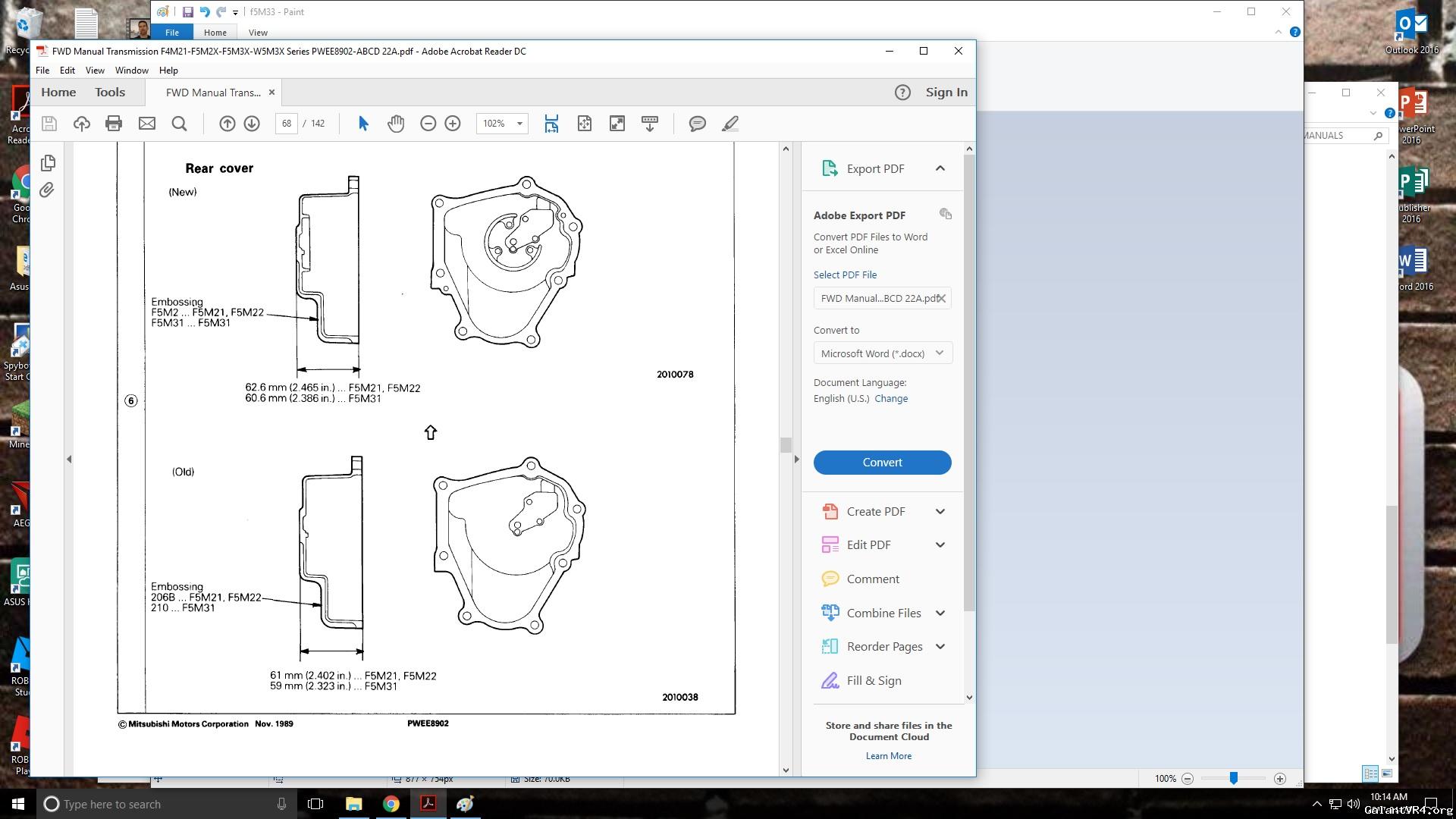
Task: Expand the Edit PDF options
Action: (940, 545)
